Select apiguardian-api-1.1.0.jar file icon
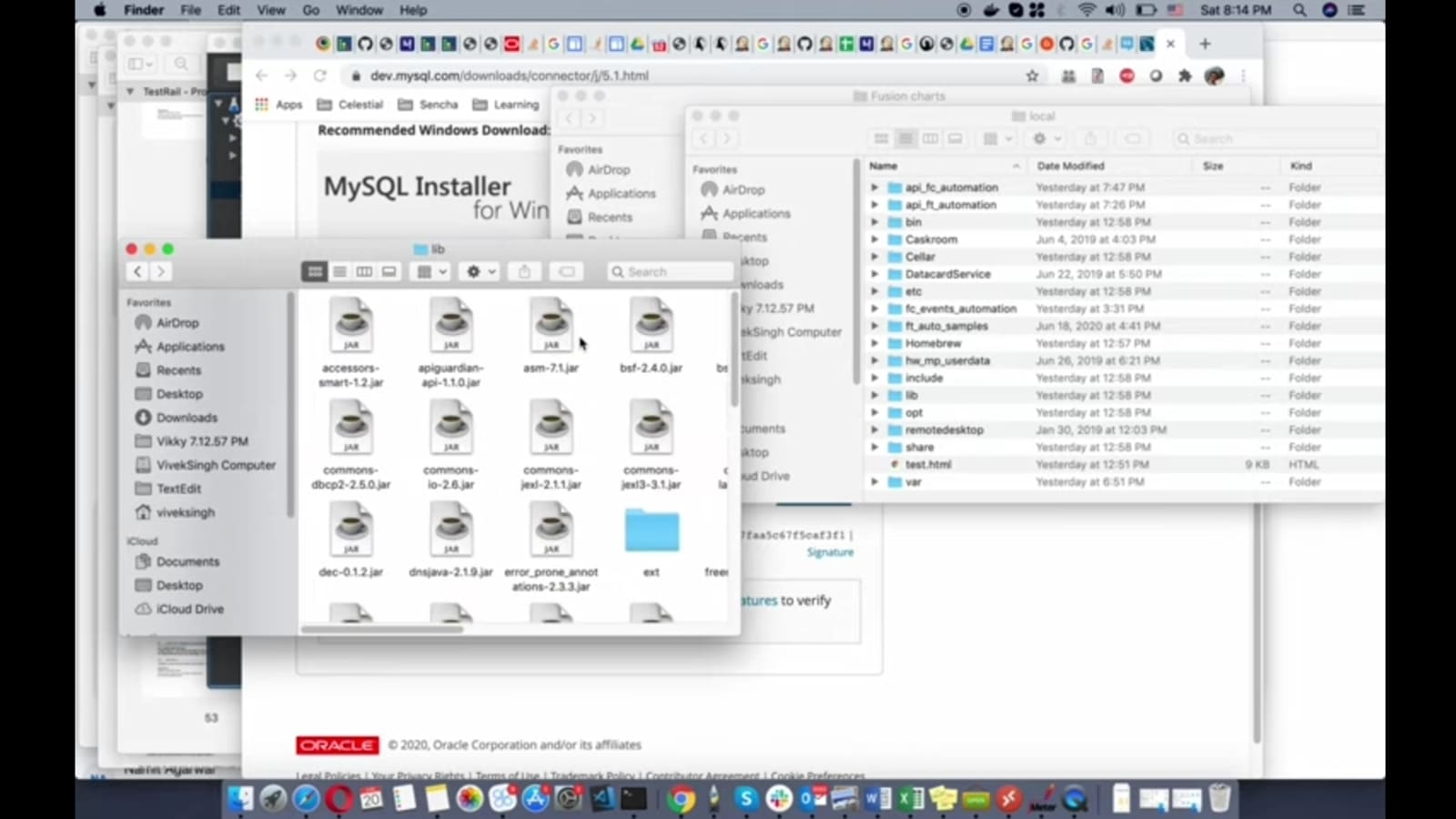 click(x=451, y=327)
